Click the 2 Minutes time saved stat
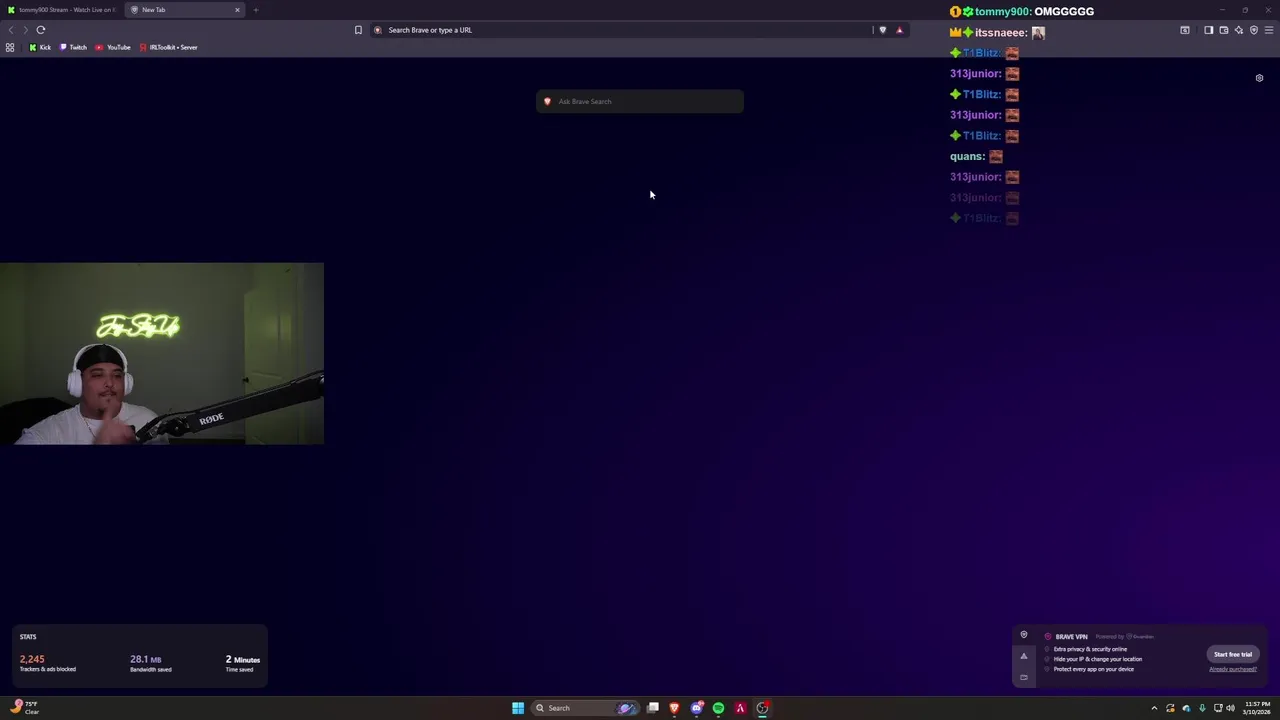This screenshot has height=720, width=1280. tap(242, 663)
